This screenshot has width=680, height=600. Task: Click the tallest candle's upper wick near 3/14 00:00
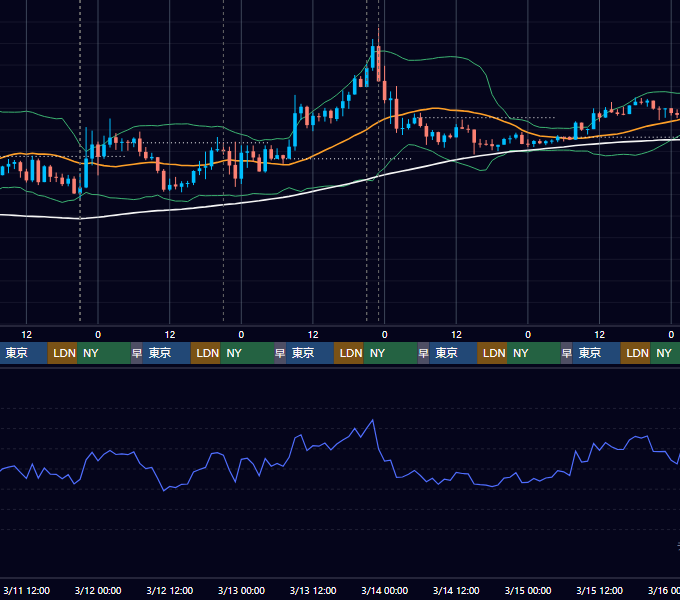pos(379,37)
